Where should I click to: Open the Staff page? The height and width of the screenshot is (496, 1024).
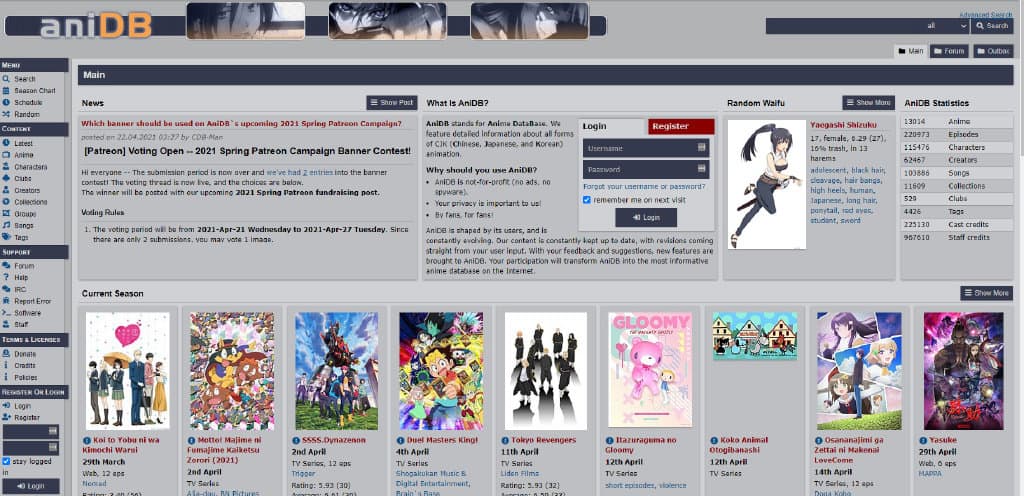(22, 325)
